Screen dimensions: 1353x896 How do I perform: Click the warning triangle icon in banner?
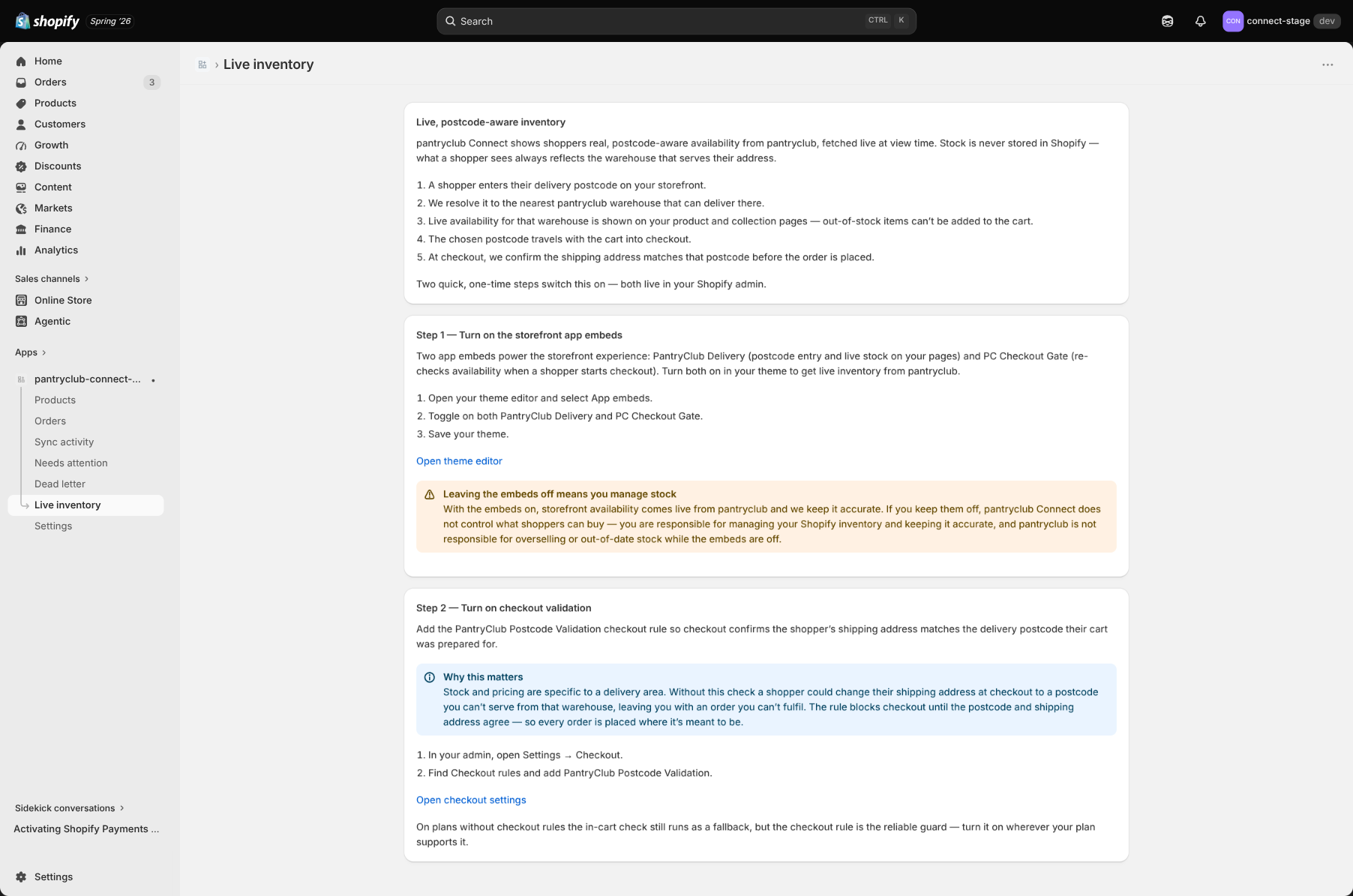point(430,495)
